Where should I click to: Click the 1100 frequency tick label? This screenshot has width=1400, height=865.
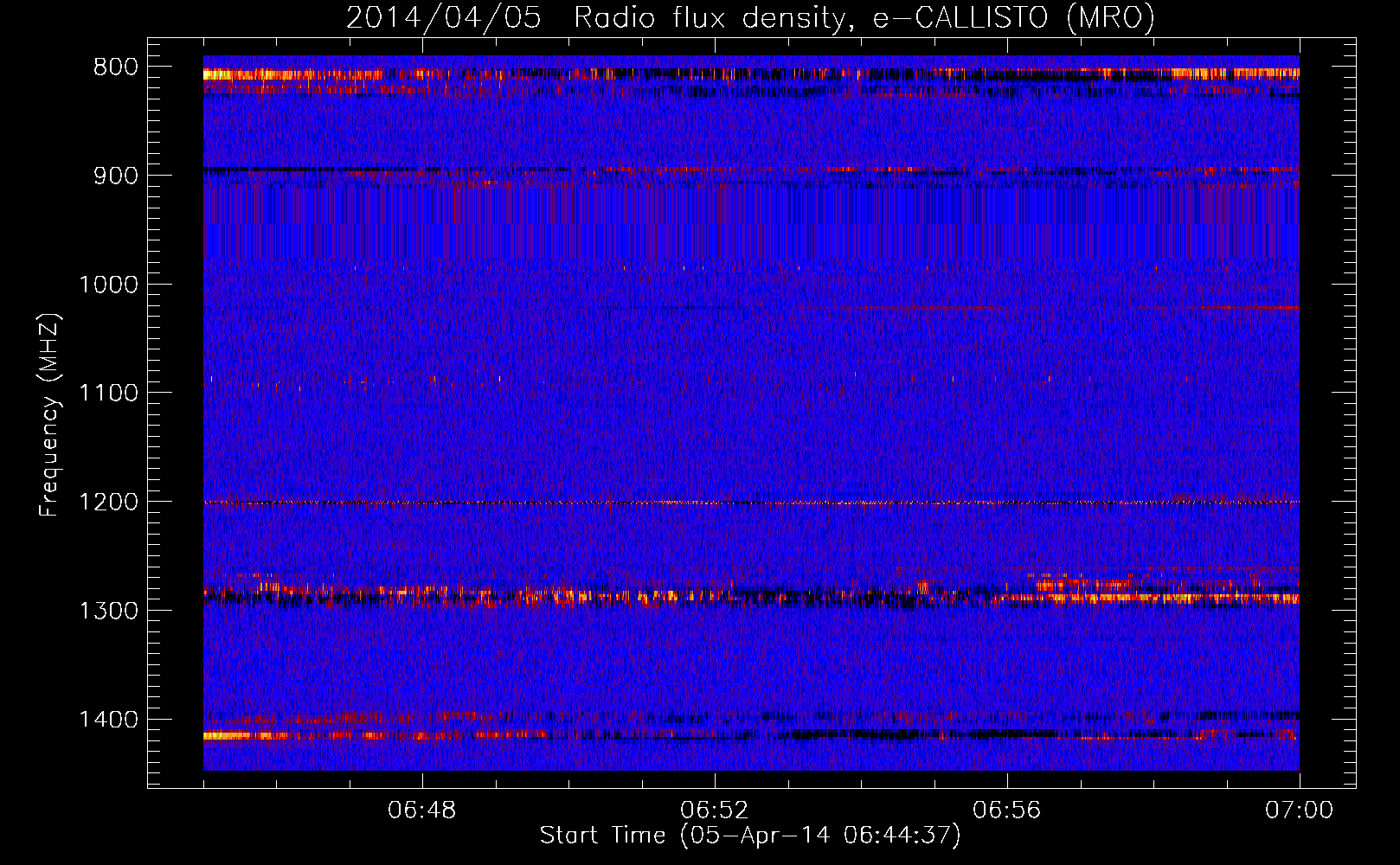[x=108, y=394]
